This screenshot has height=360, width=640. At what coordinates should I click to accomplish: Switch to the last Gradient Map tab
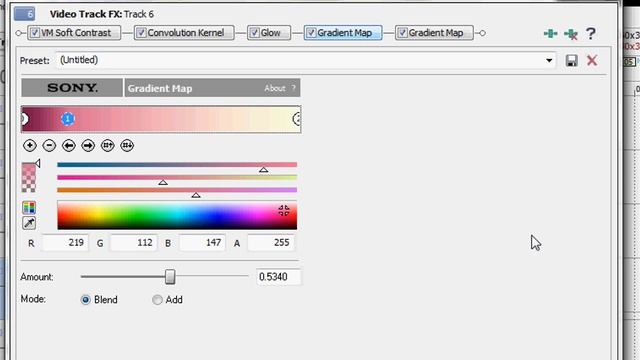(434, 33)
